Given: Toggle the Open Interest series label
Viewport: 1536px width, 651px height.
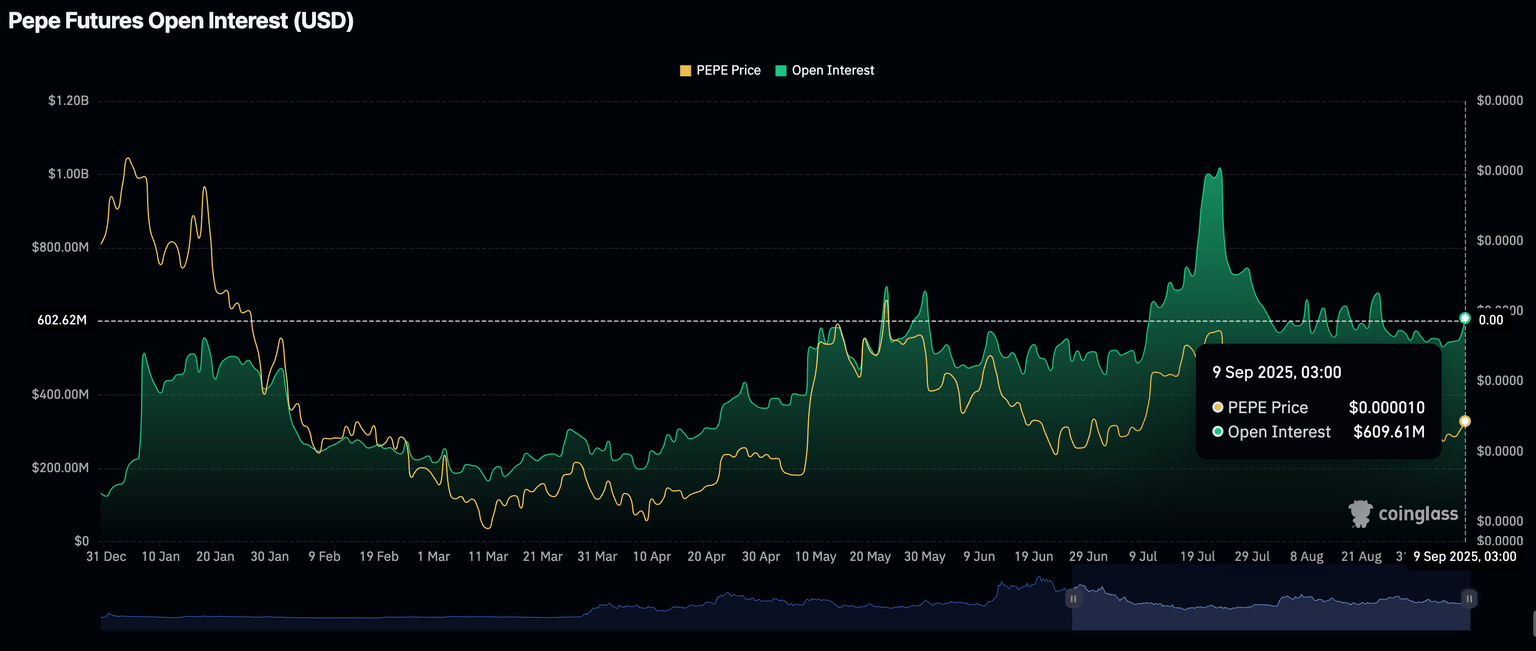Looking at the screenshot, I should [832, 71].
